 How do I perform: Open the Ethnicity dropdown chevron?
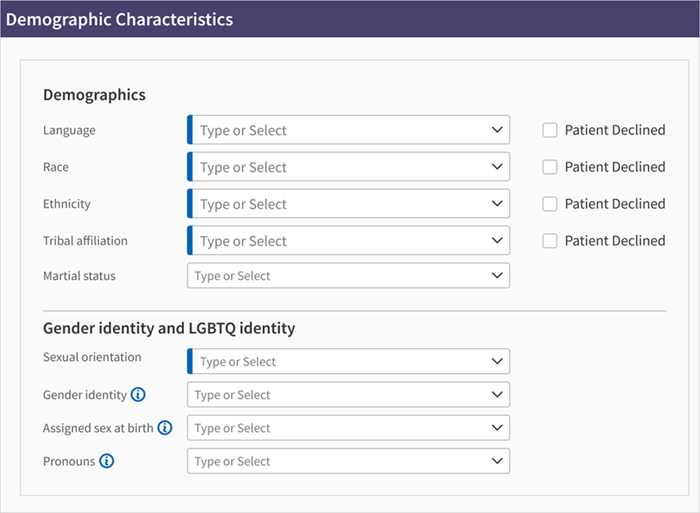[x=497, y=204]
